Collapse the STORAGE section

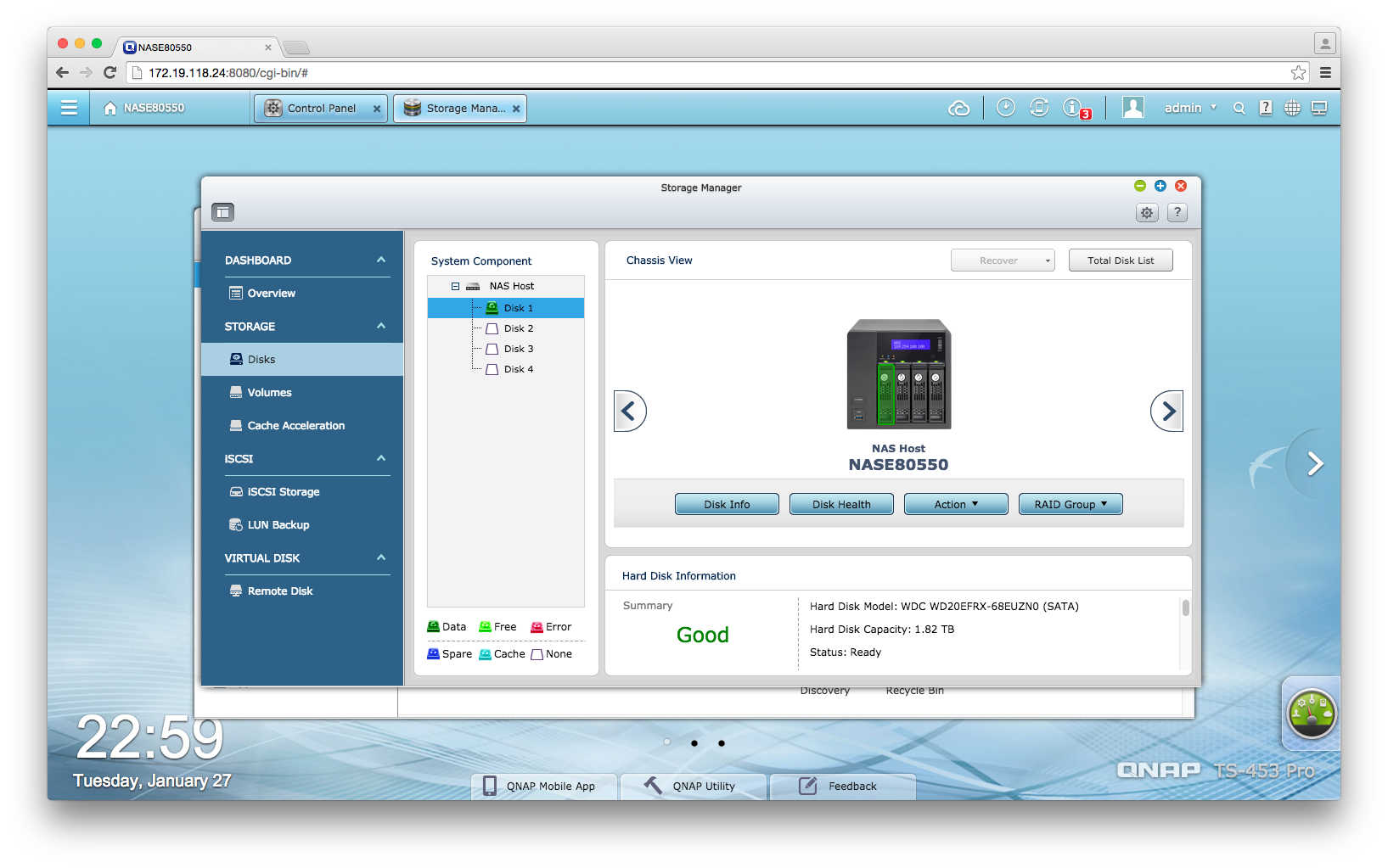tap(381, 326)
